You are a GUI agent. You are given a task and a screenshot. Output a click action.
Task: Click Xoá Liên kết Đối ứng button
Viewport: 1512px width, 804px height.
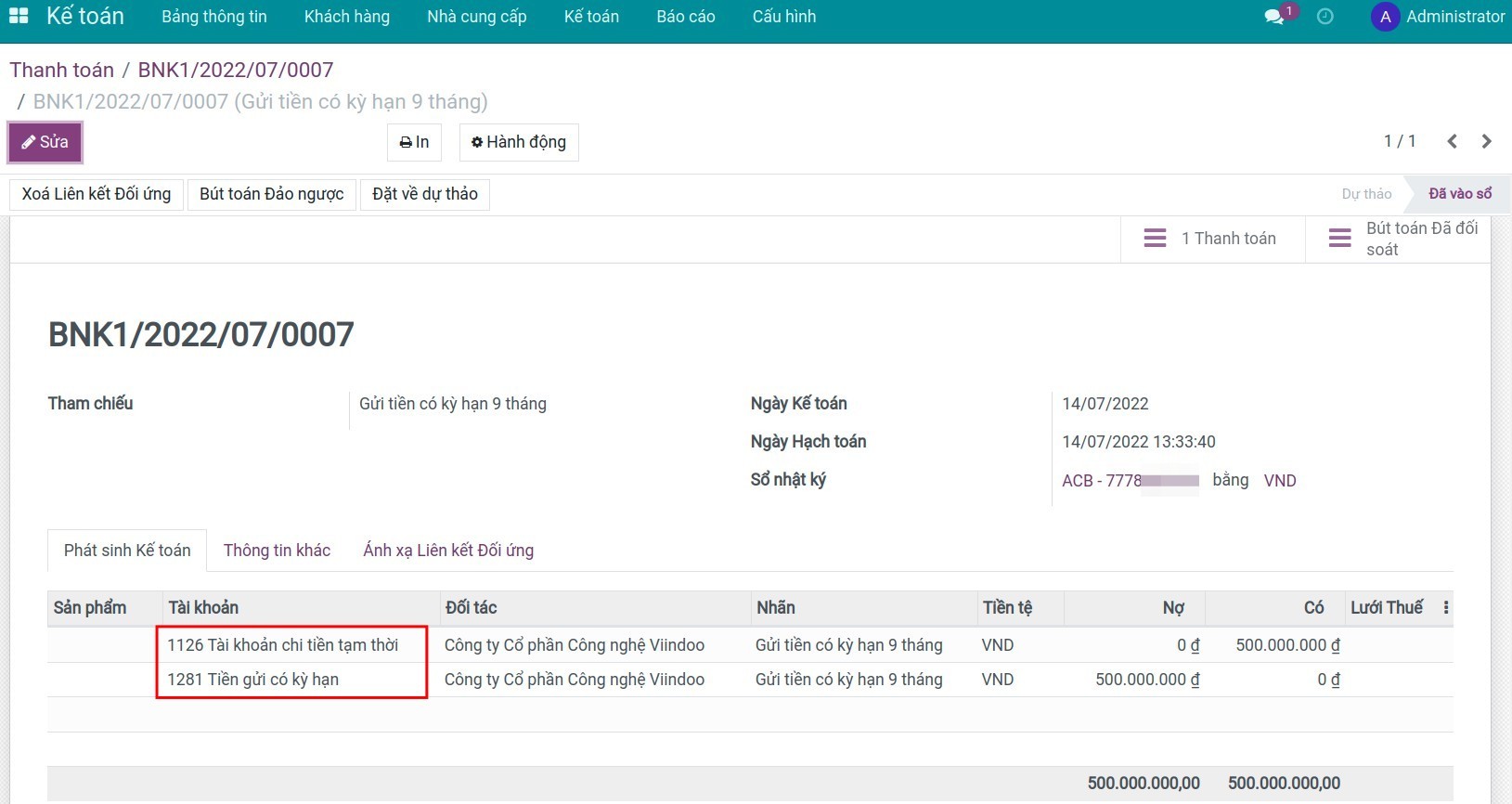pyautogui.click(x=97, y=194)
